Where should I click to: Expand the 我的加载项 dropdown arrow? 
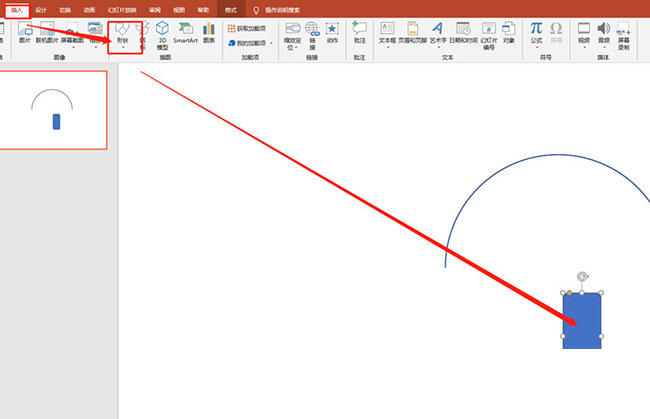272,43
